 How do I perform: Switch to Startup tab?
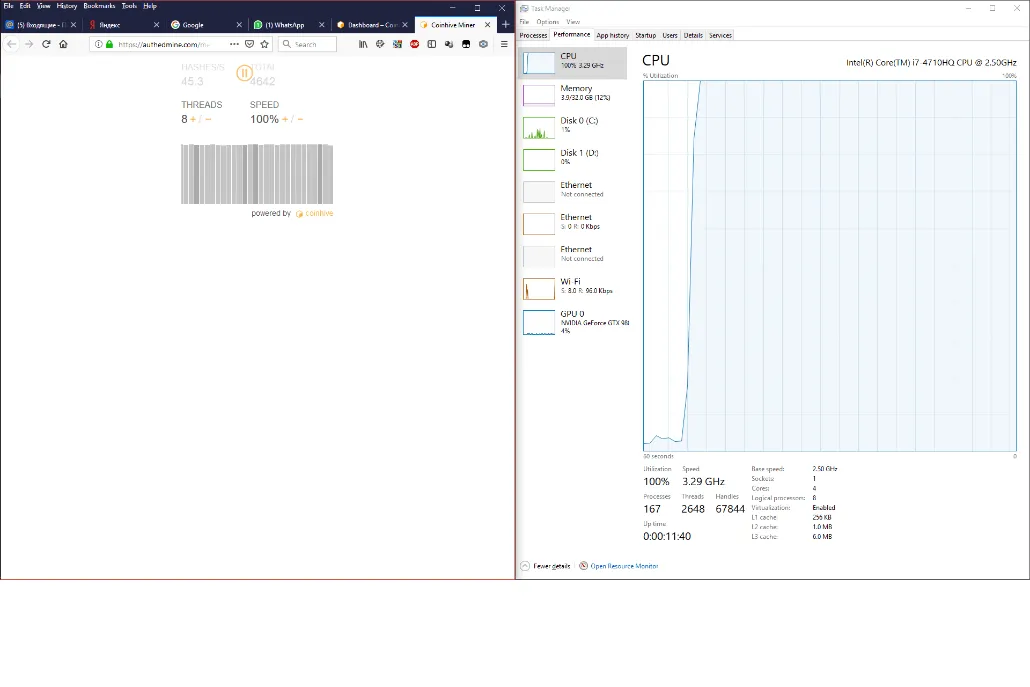[x=646, y=35]
